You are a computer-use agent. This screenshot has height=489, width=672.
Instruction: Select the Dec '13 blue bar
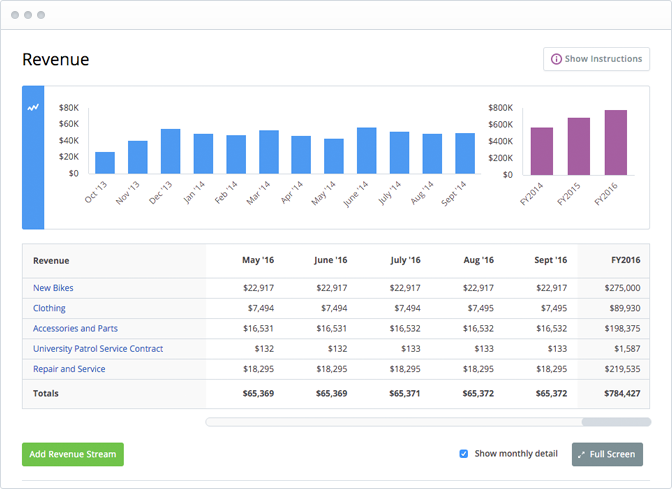coord(170,151)
